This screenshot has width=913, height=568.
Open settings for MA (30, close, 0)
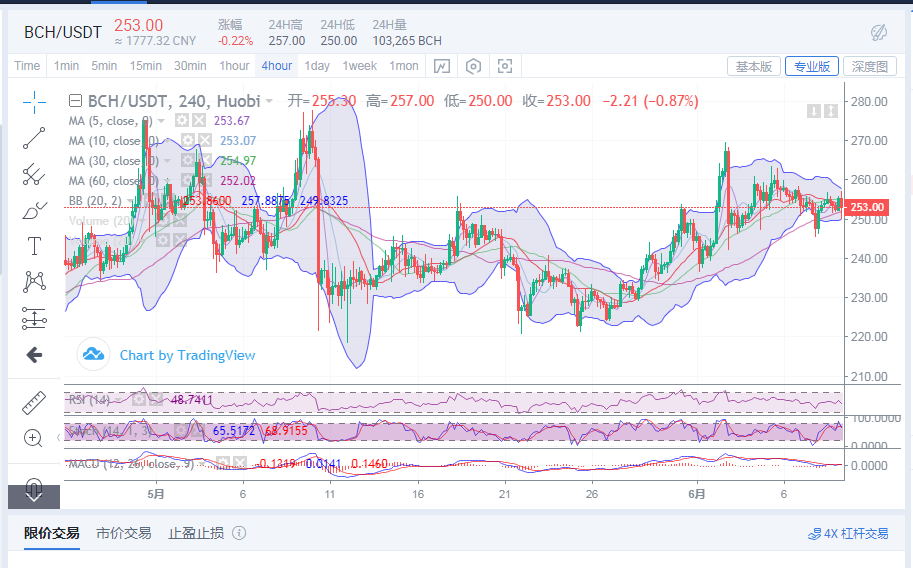click(x=187, y=160)
